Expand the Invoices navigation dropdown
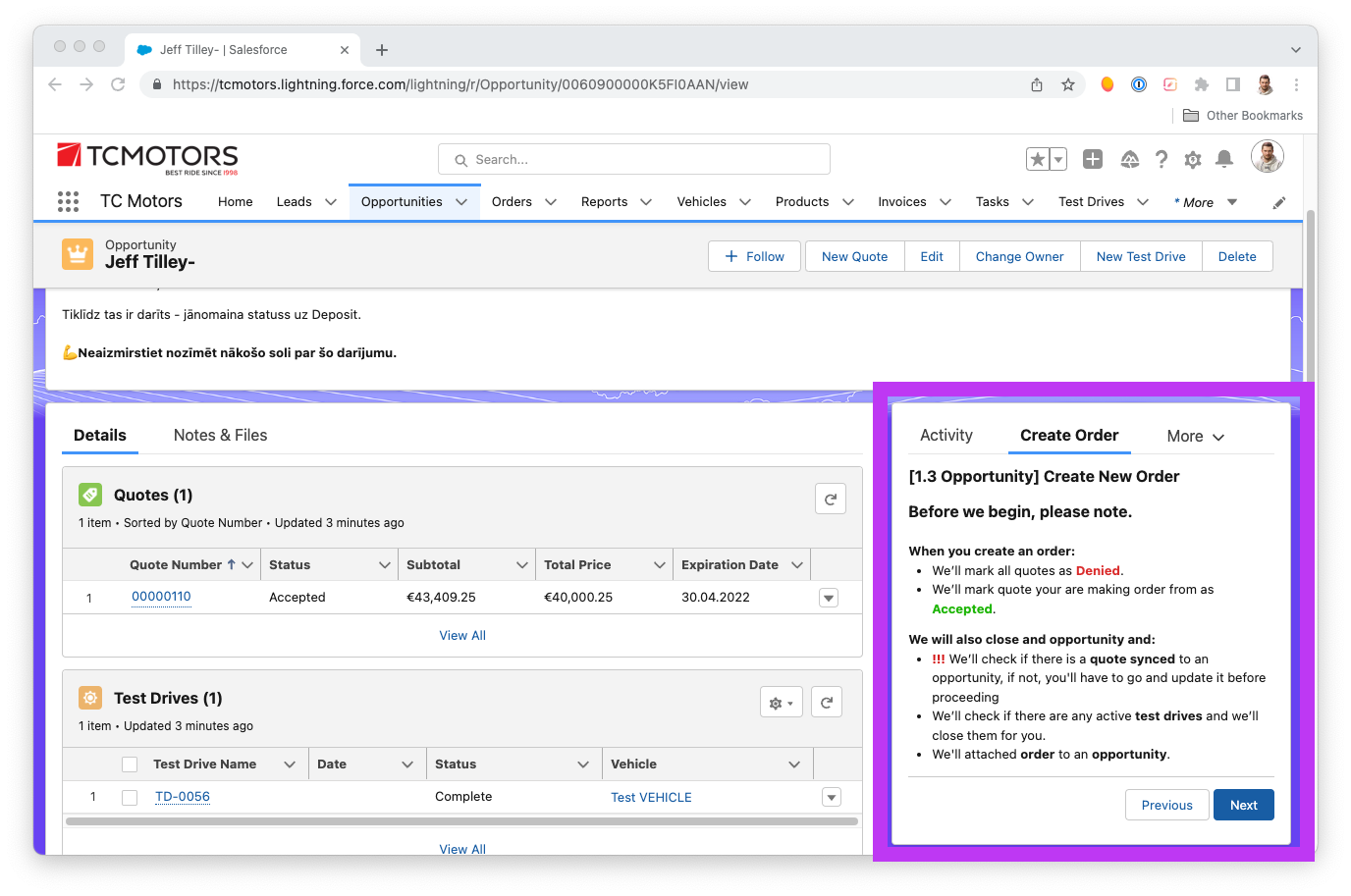The image size is (1351, 896). (x=946, y=202)
